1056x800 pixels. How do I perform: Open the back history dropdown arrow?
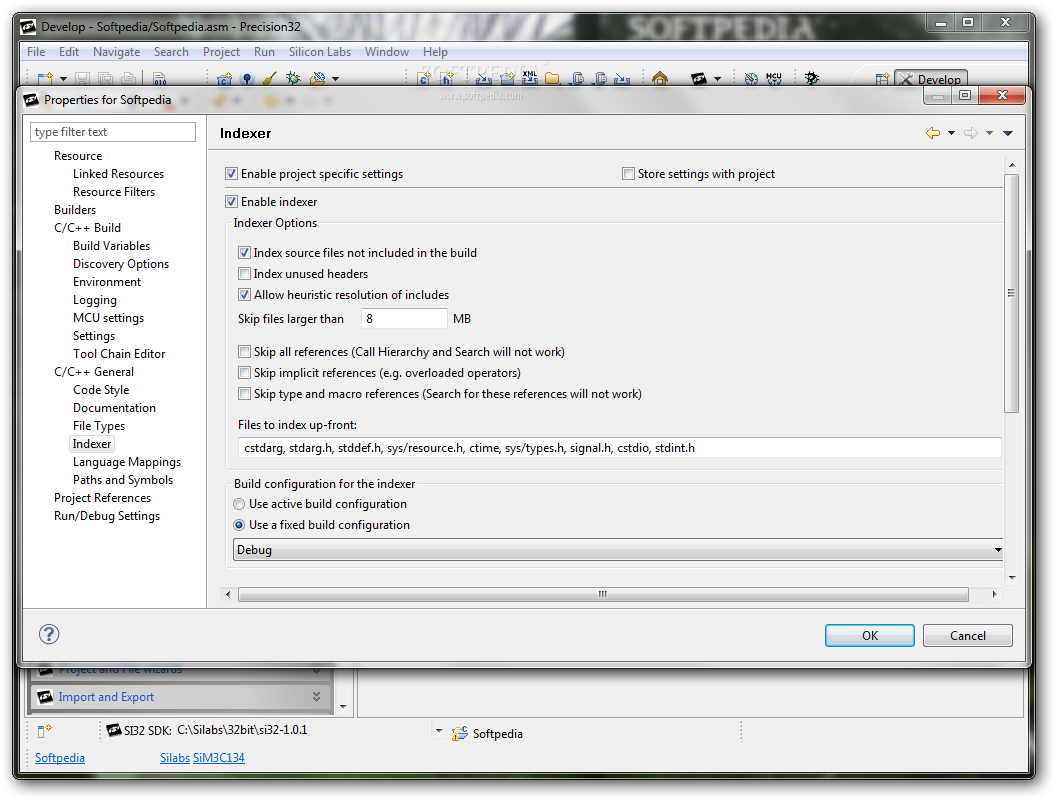point(951,133)
